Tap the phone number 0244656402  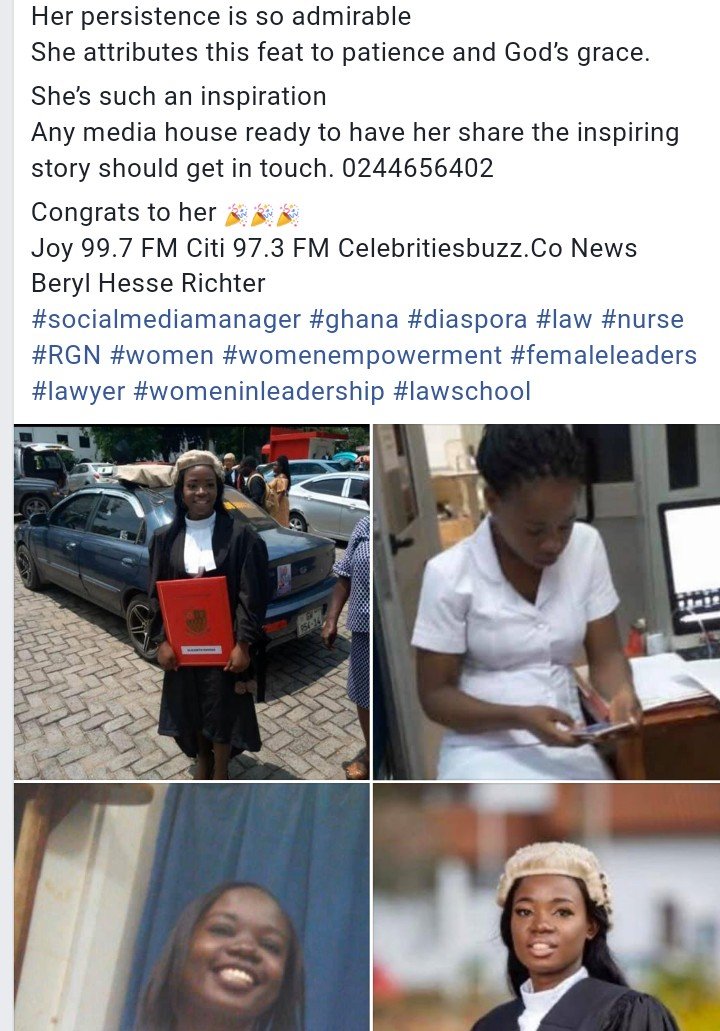418,168
